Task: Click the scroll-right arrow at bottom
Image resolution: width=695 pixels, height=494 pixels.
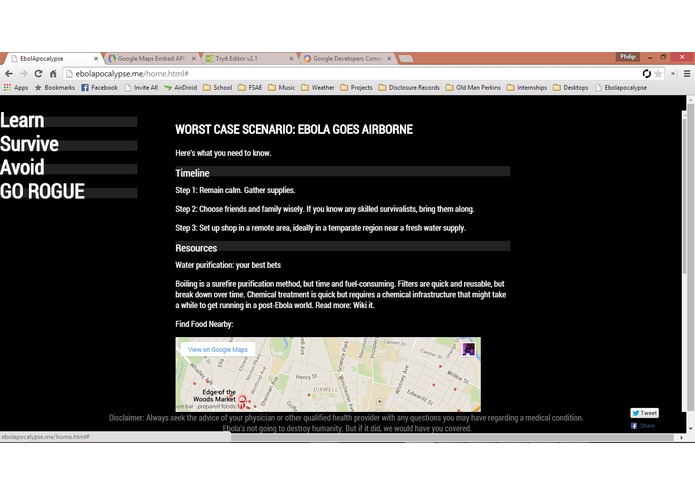Action: pyautogui.click(x=681, y=437)
